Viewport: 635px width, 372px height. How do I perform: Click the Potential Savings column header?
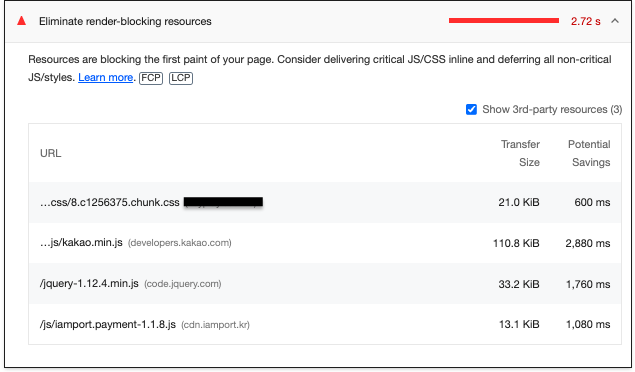coord(589,153)
